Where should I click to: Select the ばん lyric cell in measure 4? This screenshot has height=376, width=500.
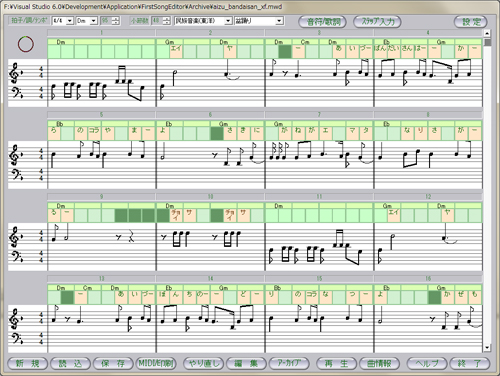[380, 52]
